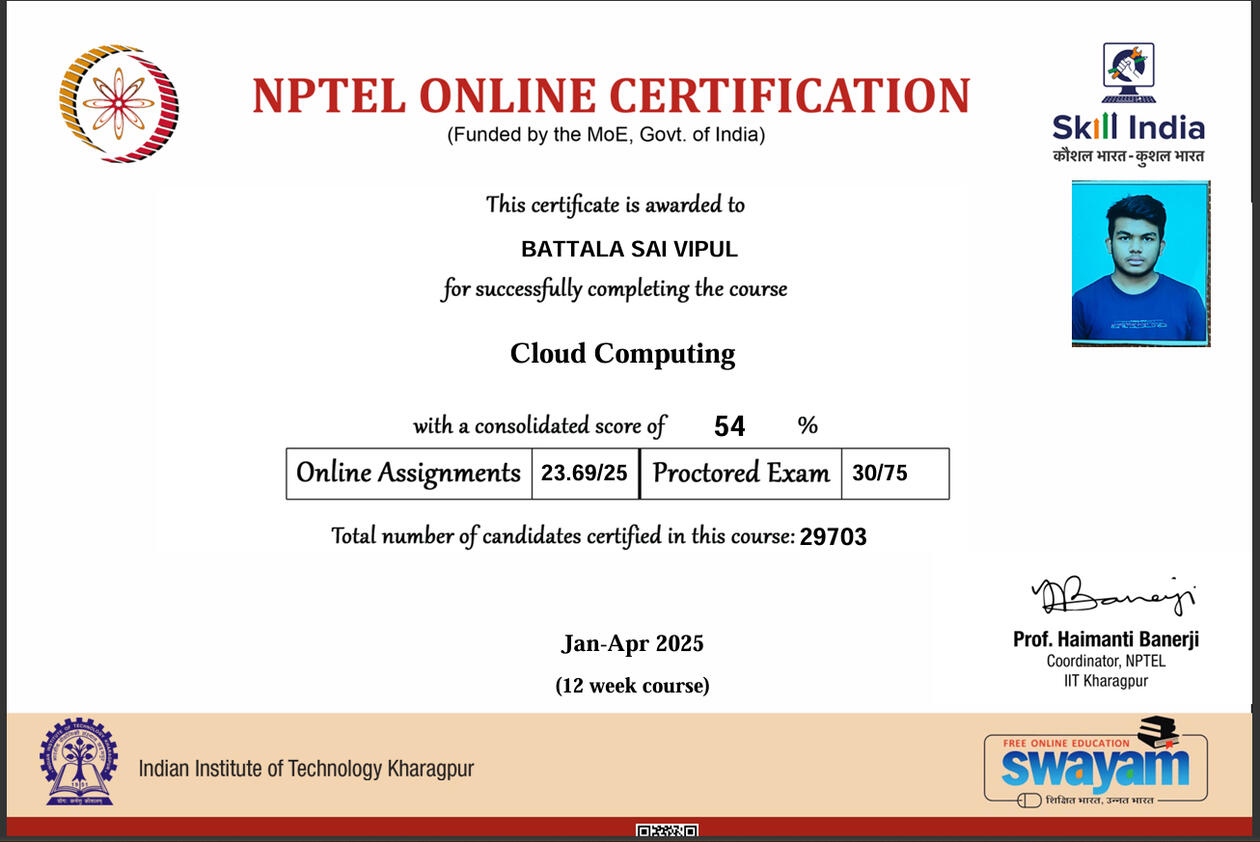Image resolution: width=1260 pixels, height=842 pixels.
Task: Click the books icon on Swayam logo
Action: 1158,732
